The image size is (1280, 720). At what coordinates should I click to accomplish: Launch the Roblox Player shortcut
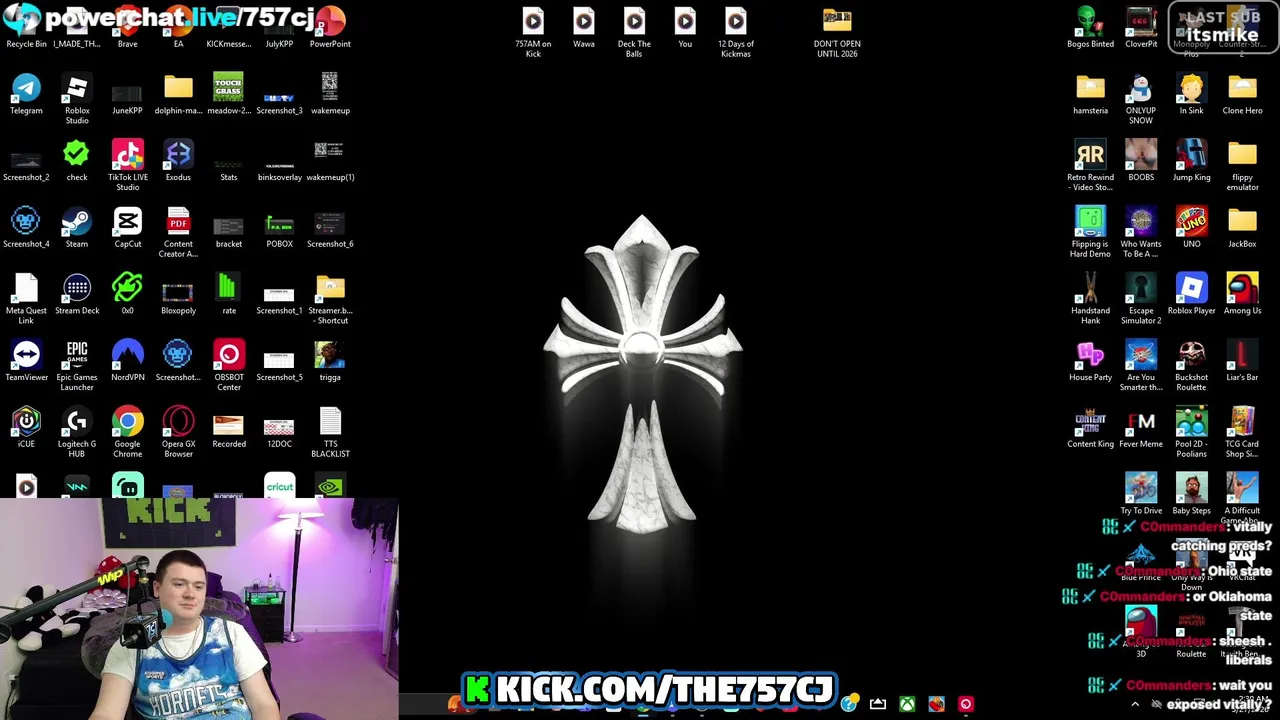pyautogui.click(x=1191, y=294)
